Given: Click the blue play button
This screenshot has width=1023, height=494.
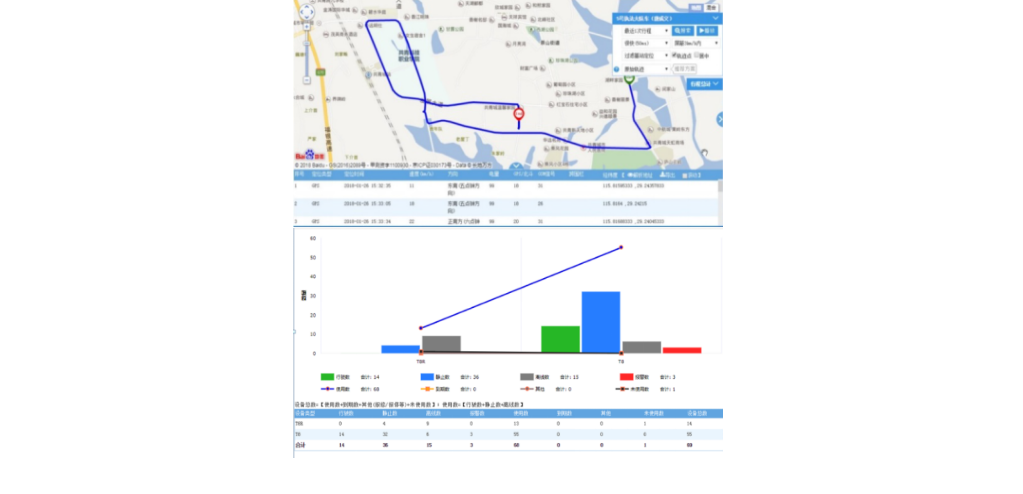Looking at the screenshot, I should (707, 31).
